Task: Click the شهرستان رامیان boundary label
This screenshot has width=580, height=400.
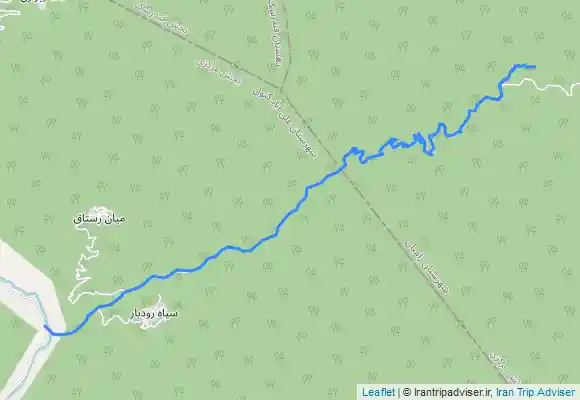Action: [x=426, y=266]
